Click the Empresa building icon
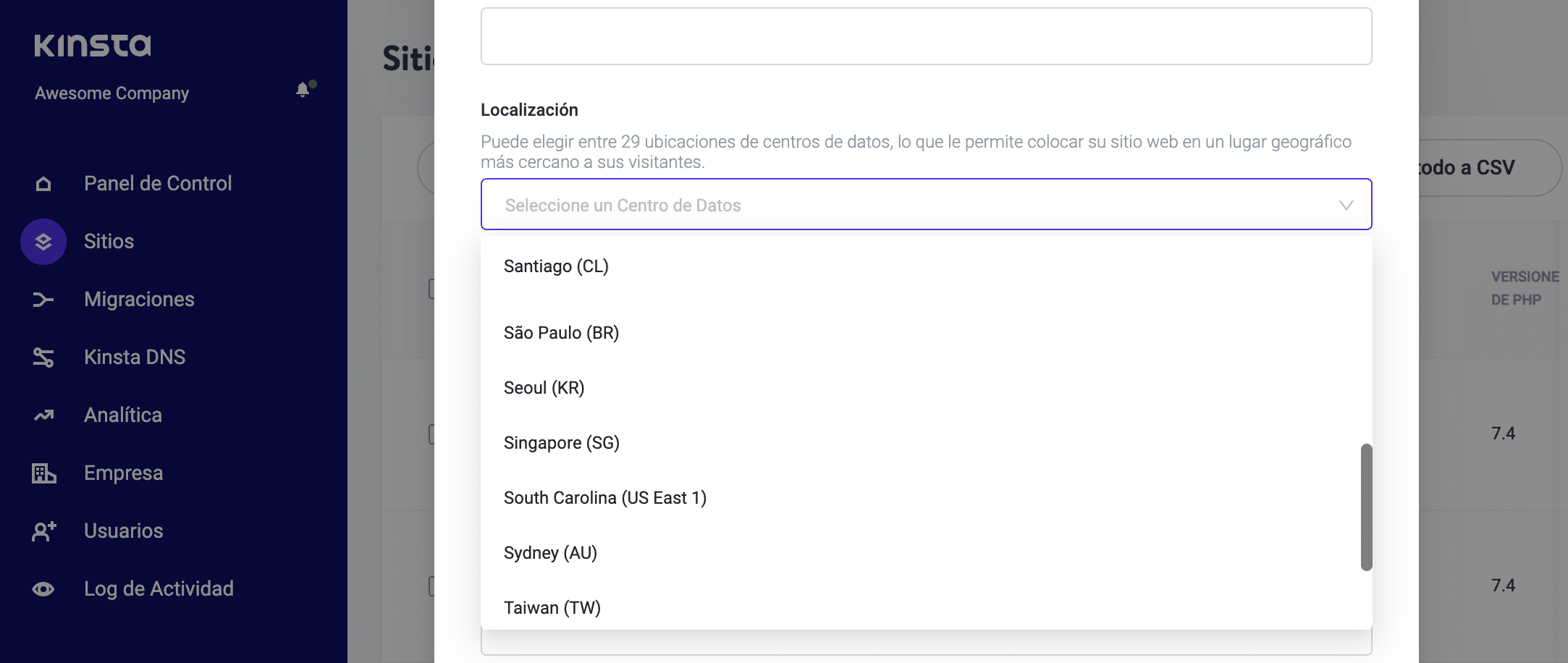1568x663 pixels. 43,473
